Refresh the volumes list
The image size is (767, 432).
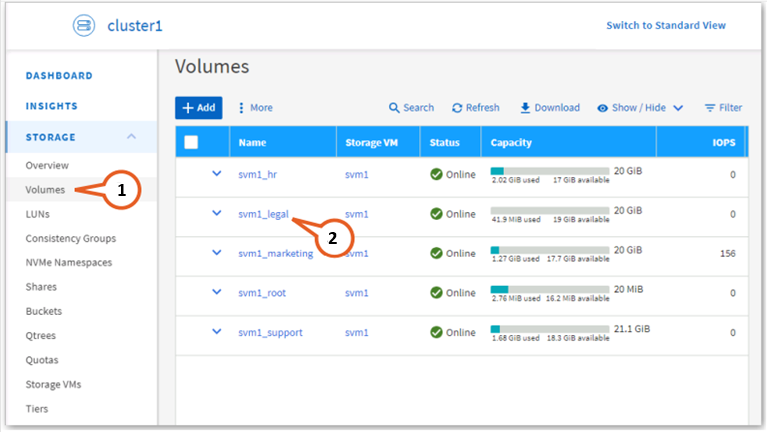(x=475, y=108)
